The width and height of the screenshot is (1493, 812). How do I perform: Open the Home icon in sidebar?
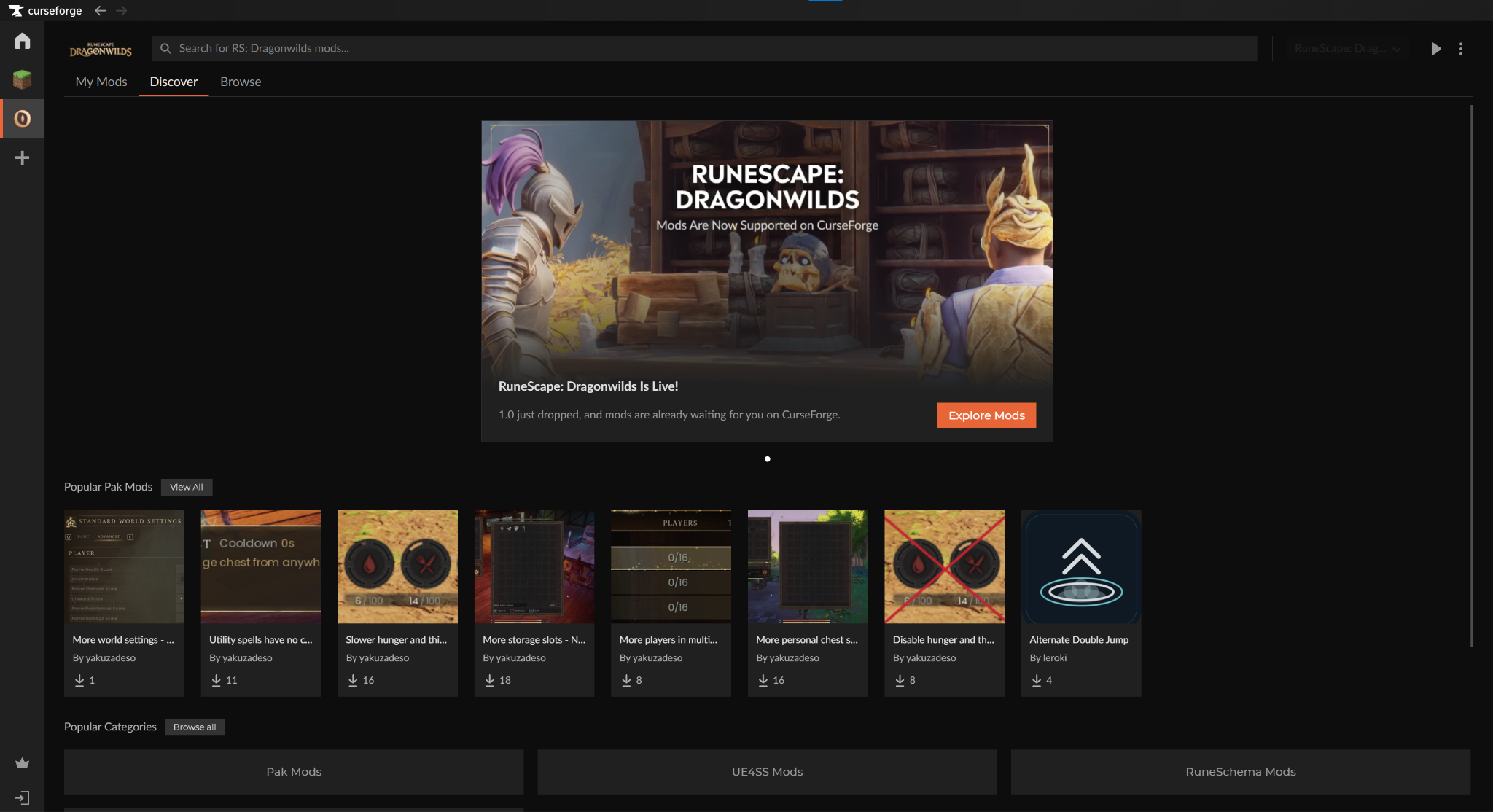[22, 41]
